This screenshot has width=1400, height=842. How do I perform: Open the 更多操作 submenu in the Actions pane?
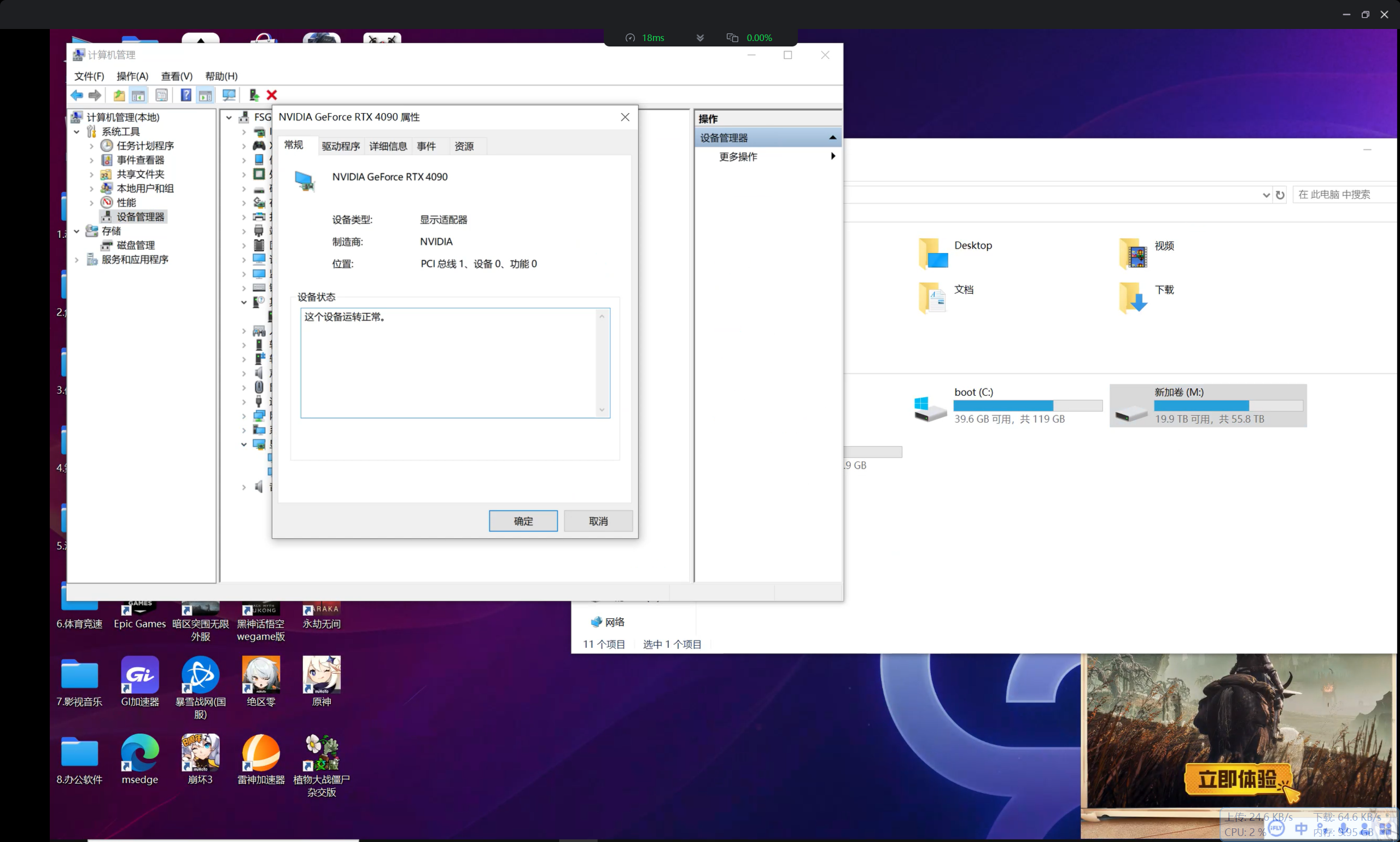point(767,156)
